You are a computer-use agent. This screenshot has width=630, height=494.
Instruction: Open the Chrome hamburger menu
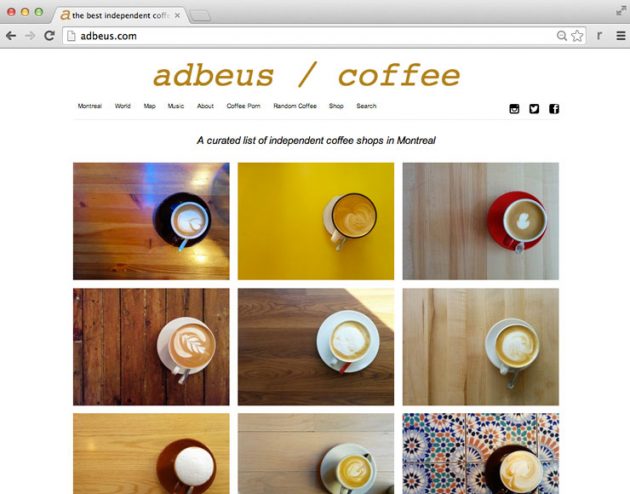coord(620,36)
